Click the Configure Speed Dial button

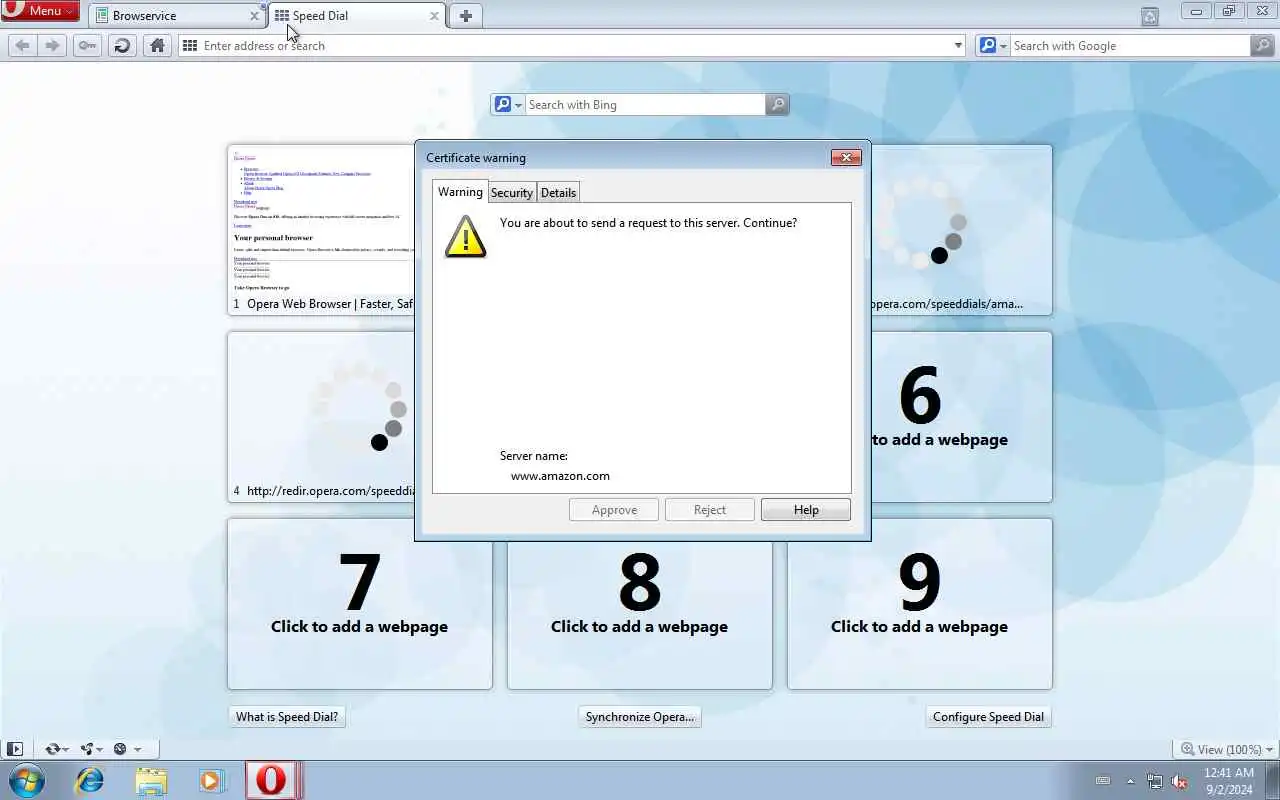[988, 717]
